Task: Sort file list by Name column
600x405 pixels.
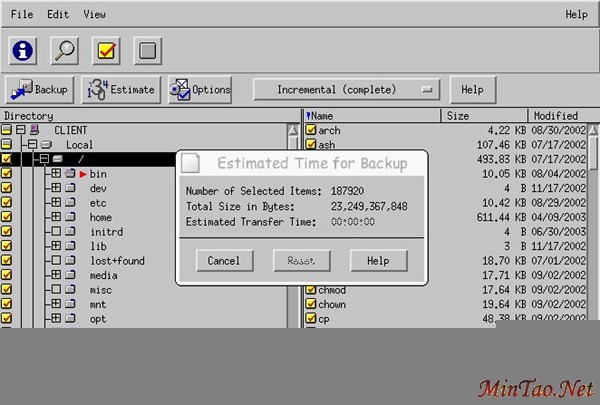Action: point(372,116)
